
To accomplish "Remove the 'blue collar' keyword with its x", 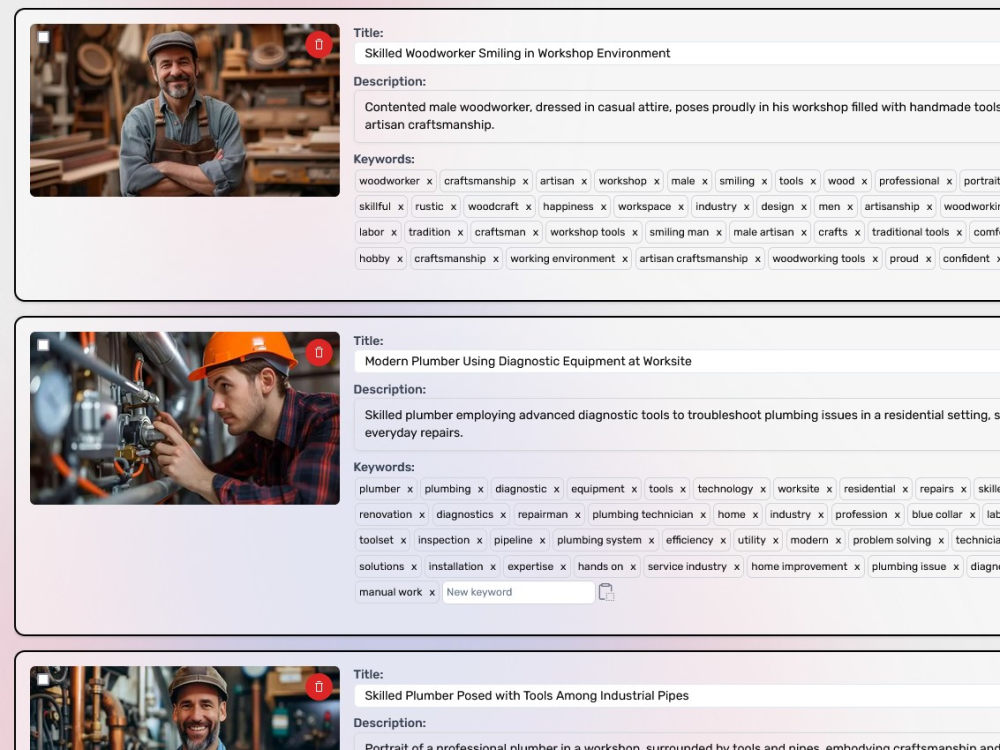I will 972,515.
